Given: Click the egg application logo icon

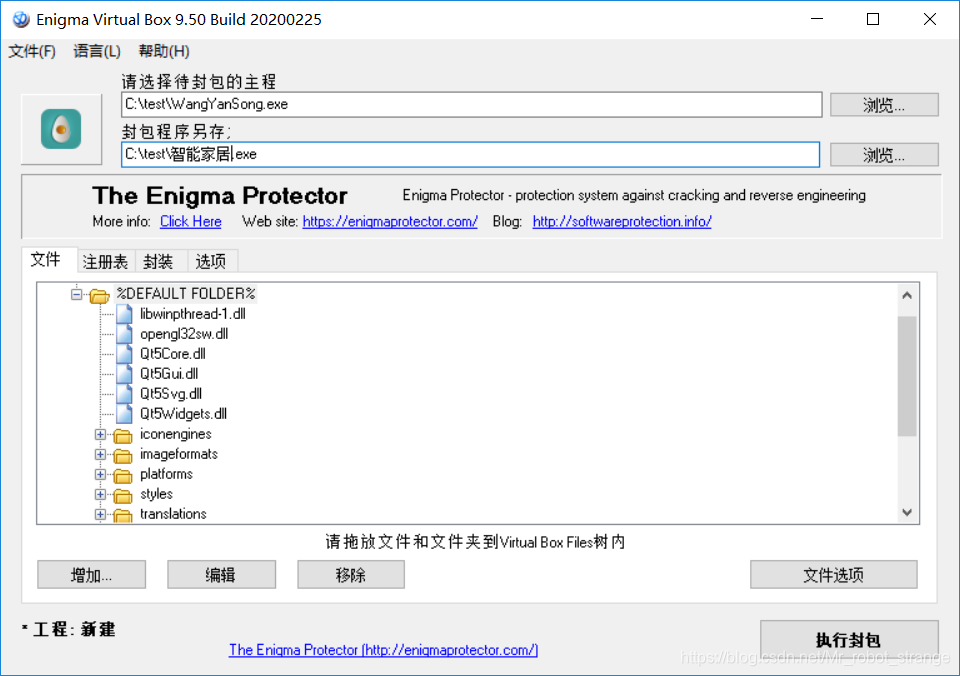Looking at the screenshot, I should point(61,129).
